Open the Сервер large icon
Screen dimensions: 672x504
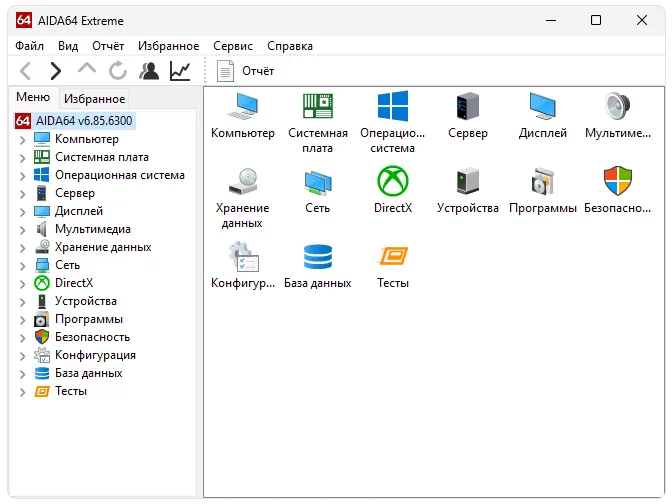(x=468, y=106)
